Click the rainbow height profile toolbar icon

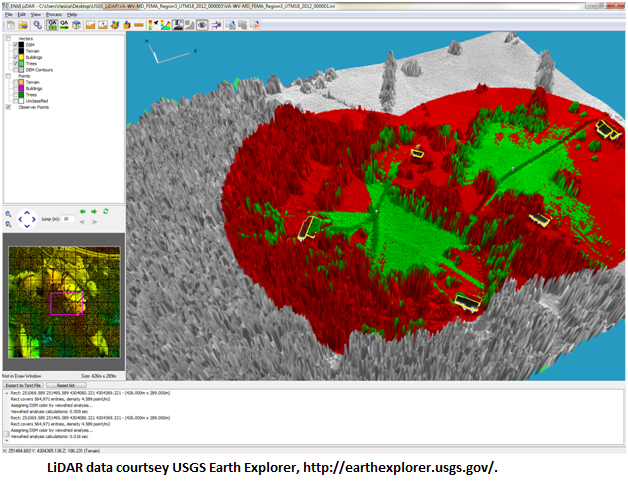165,25
